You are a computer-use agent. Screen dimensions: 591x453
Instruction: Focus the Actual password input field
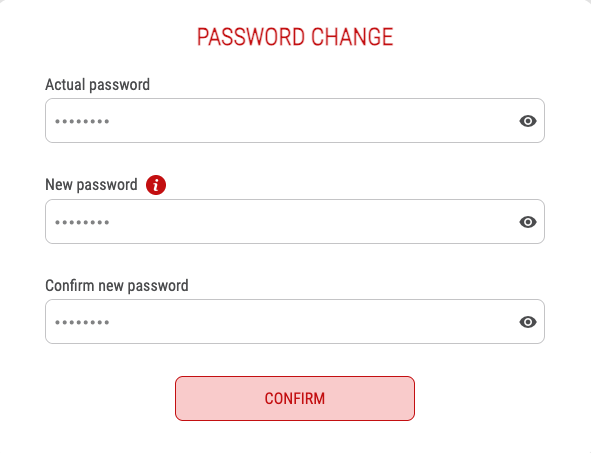pos(295,121)
